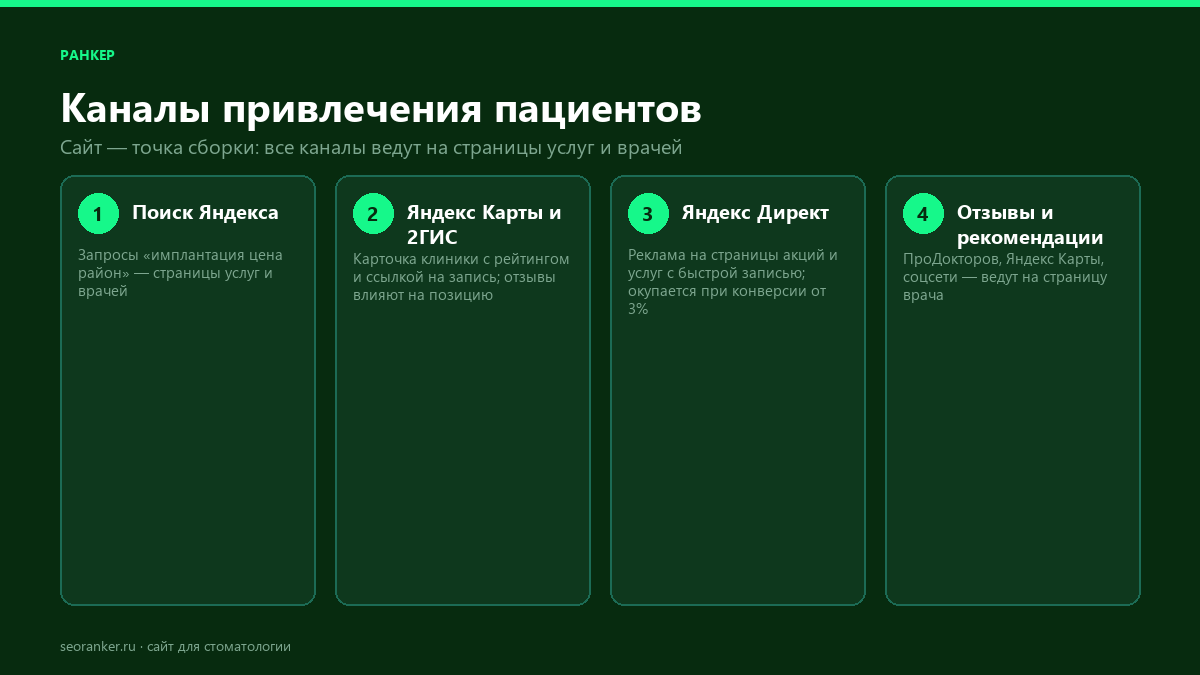Select the title Каналы привлечения пациентов
Screen dimensions: 1200x675
(x=381, y=109)
